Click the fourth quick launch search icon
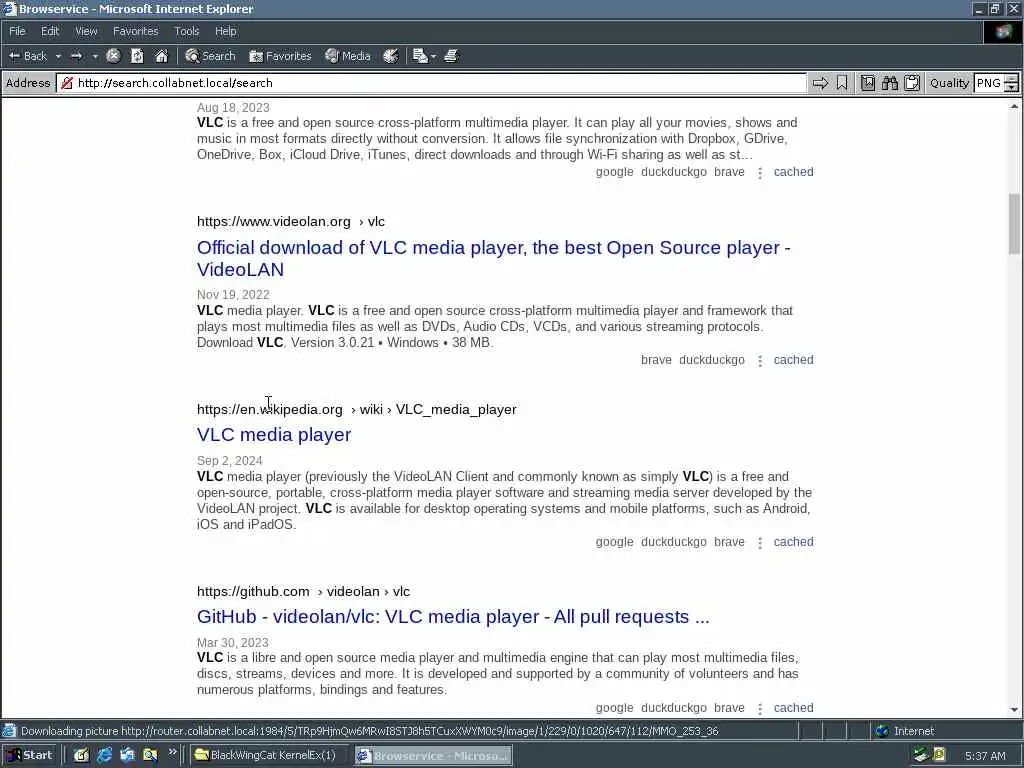This screenshot has height=768, width=1024. (150, 756)
